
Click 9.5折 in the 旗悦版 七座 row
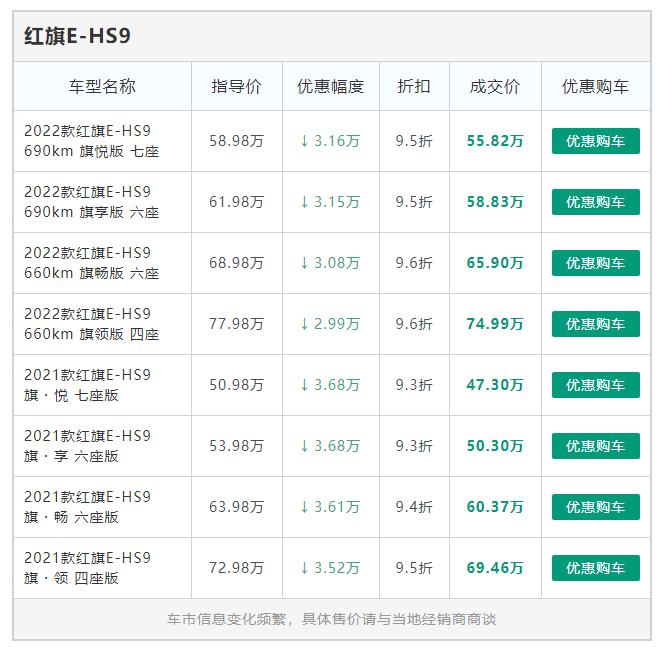414,141
